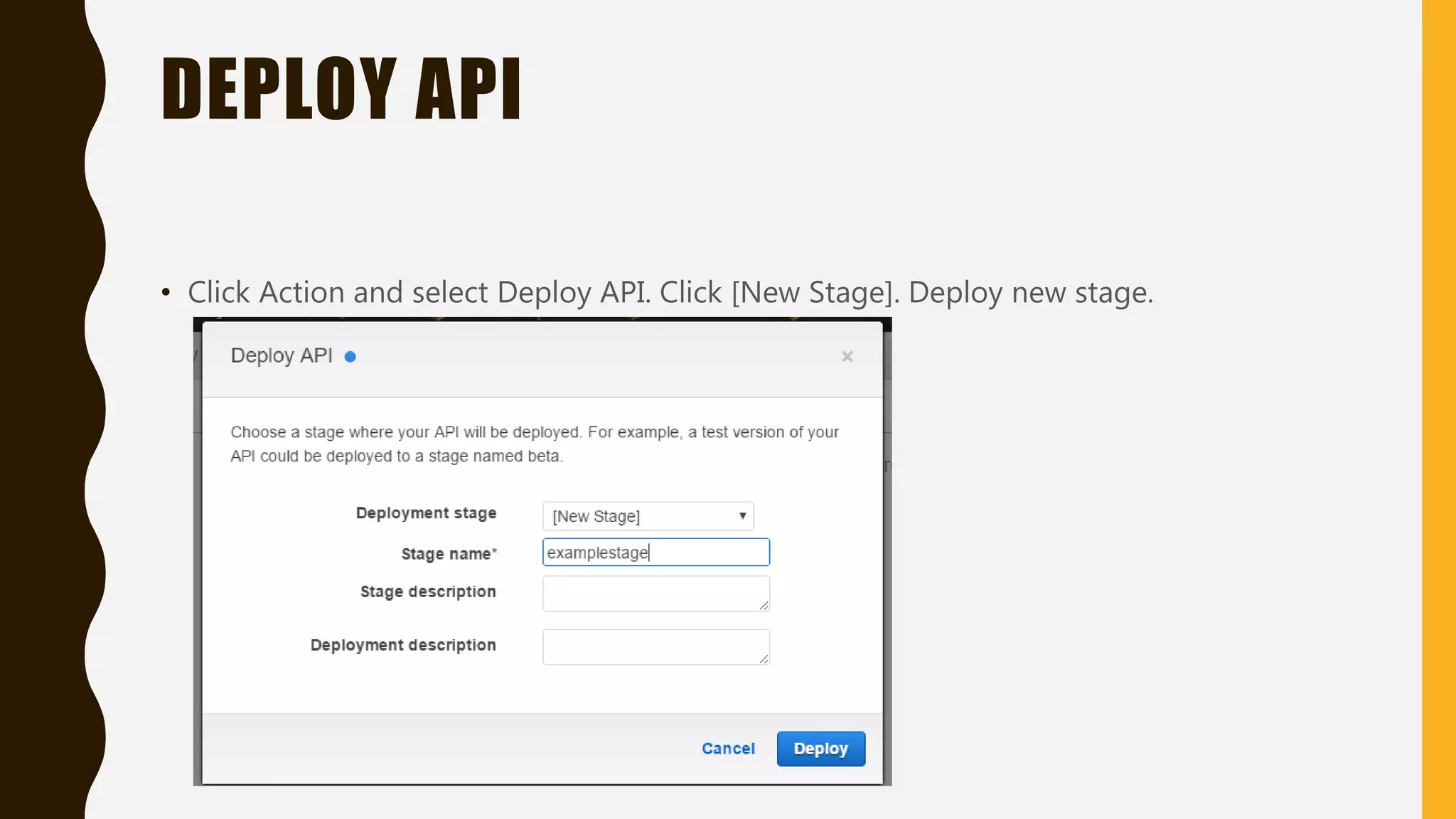Grab the Stage description resize handle

click(x=764, y=606)
